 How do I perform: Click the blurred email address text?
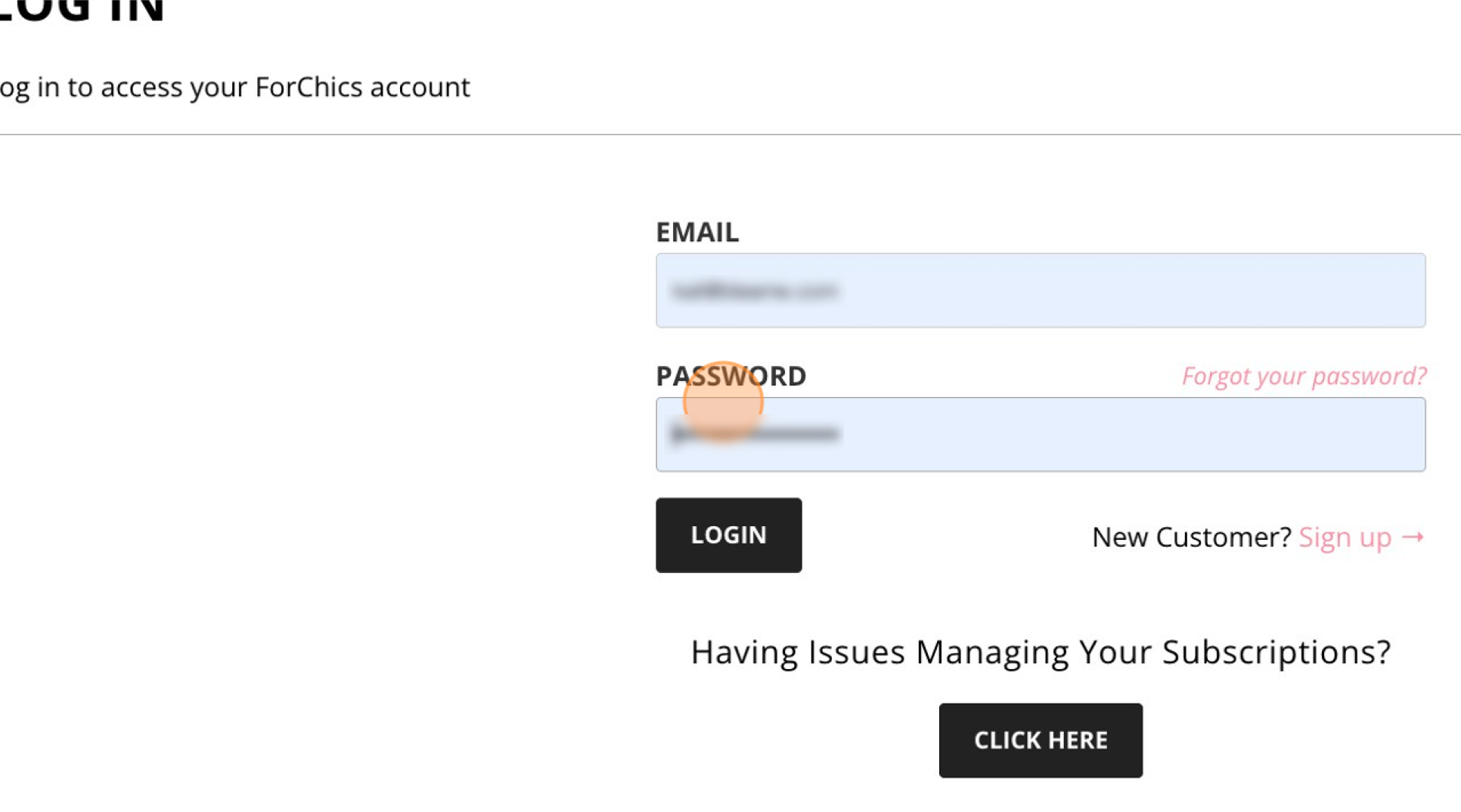(x=755, y=291)
